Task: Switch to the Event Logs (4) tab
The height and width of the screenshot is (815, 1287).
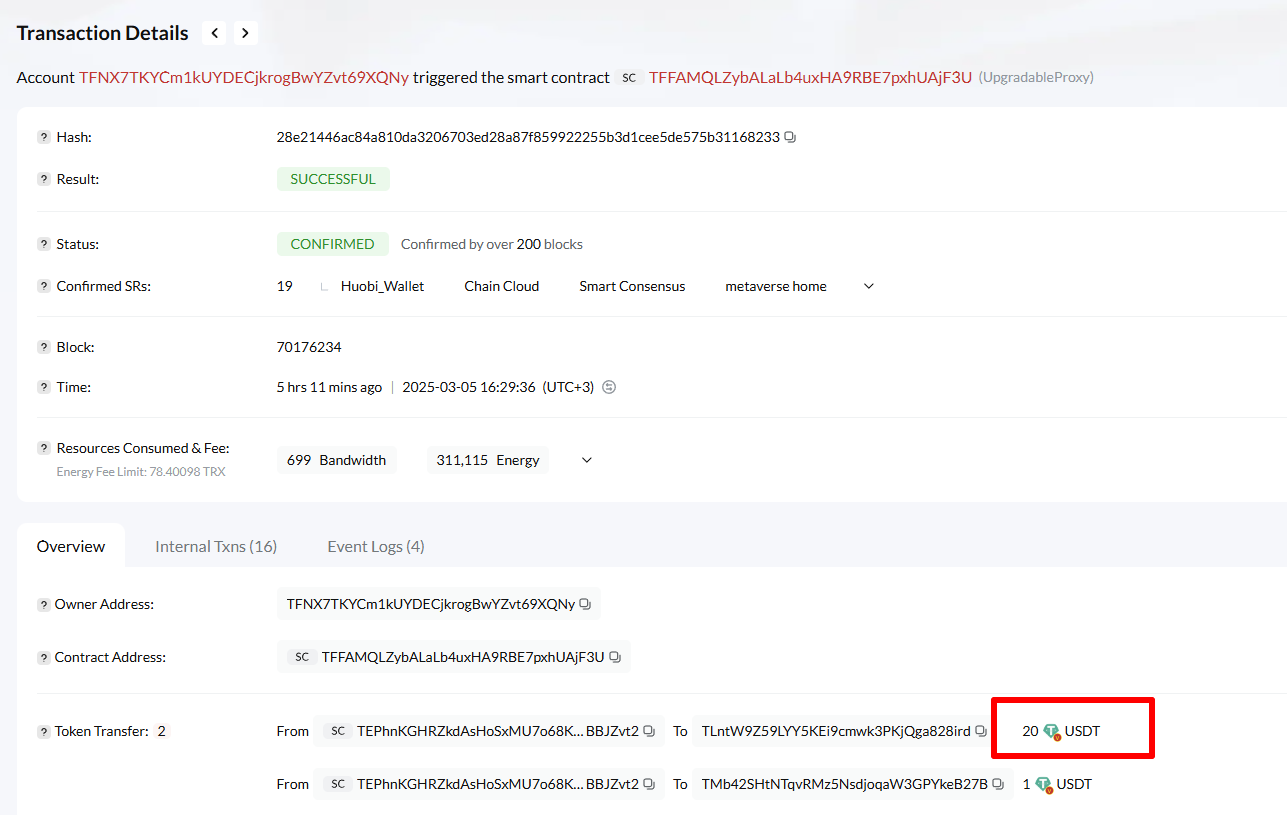Action: (x=376, y=546)
